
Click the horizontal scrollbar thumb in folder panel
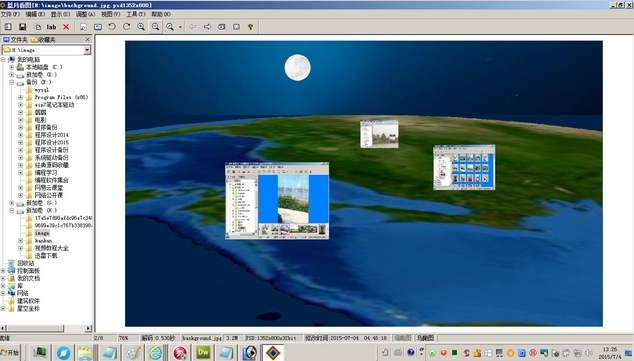click(34, 328)
